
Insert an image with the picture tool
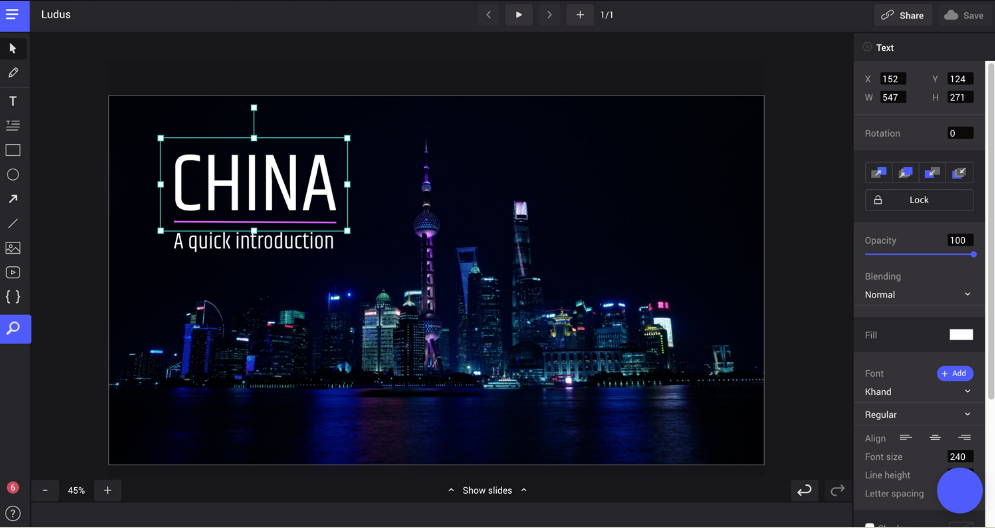[x=13, y=248]
